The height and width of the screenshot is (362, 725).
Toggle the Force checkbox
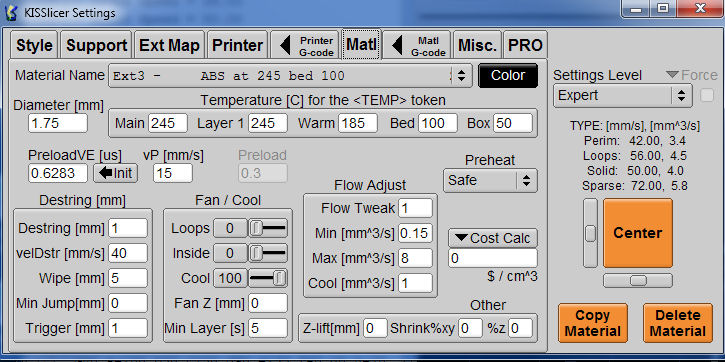(707, 96)
